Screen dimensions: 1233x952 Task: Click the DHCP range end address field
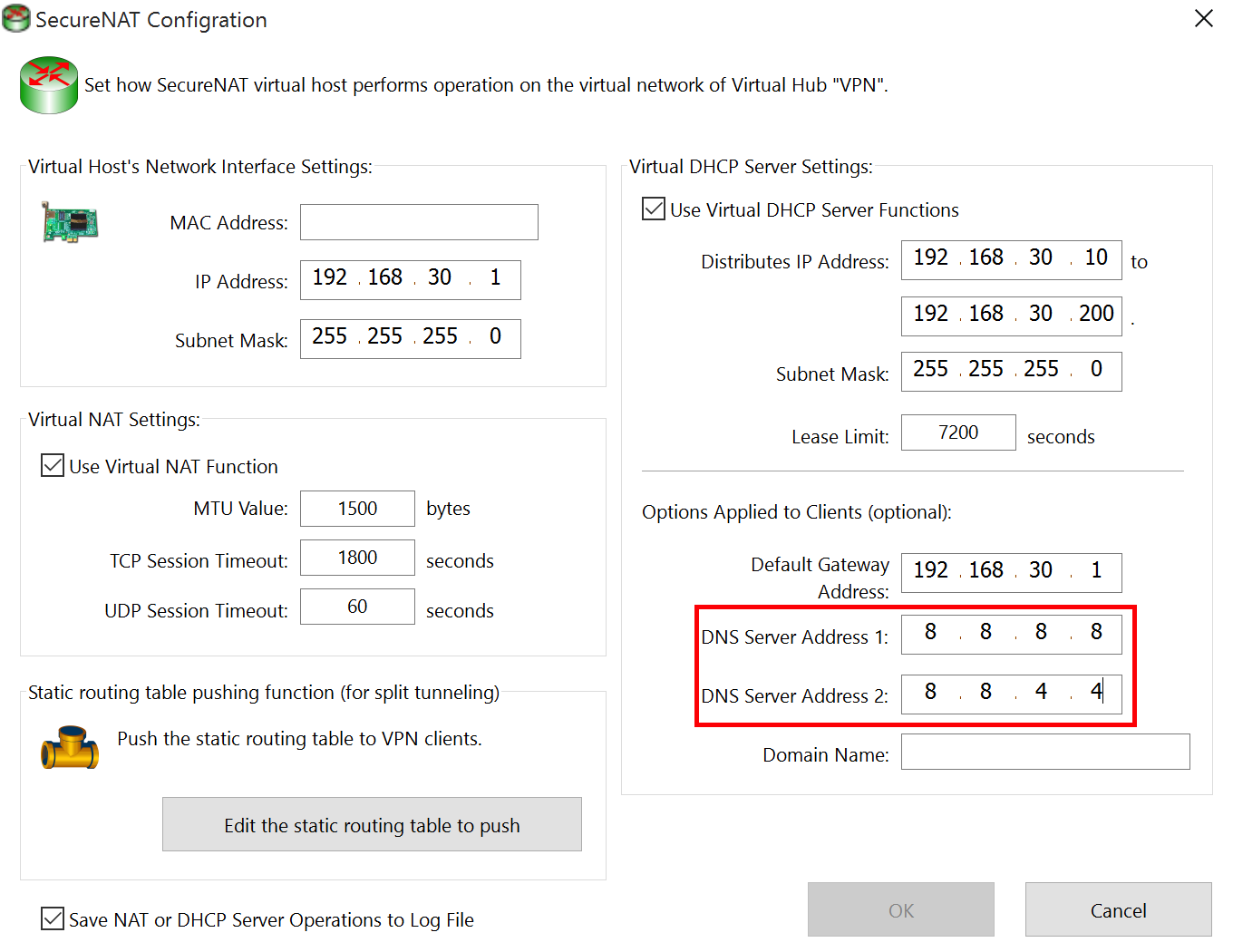click(x=1011, y=316)
